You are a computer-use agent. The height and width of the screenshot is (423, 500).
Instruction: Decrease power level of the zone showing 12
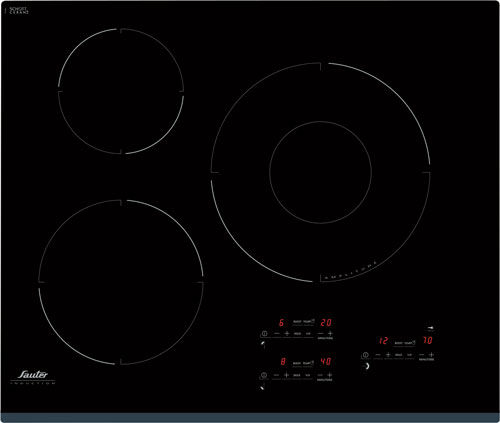pos(378,355)
